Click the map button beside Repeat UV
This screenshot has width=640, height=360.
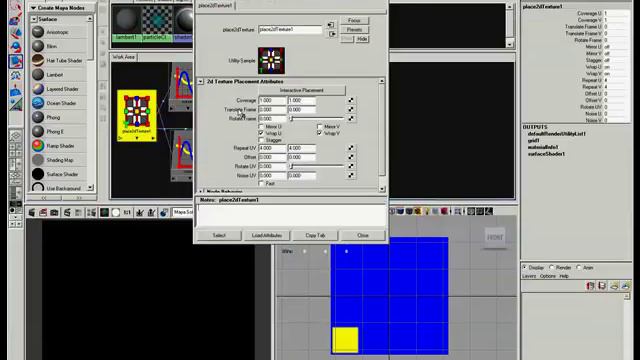point(351,148)
